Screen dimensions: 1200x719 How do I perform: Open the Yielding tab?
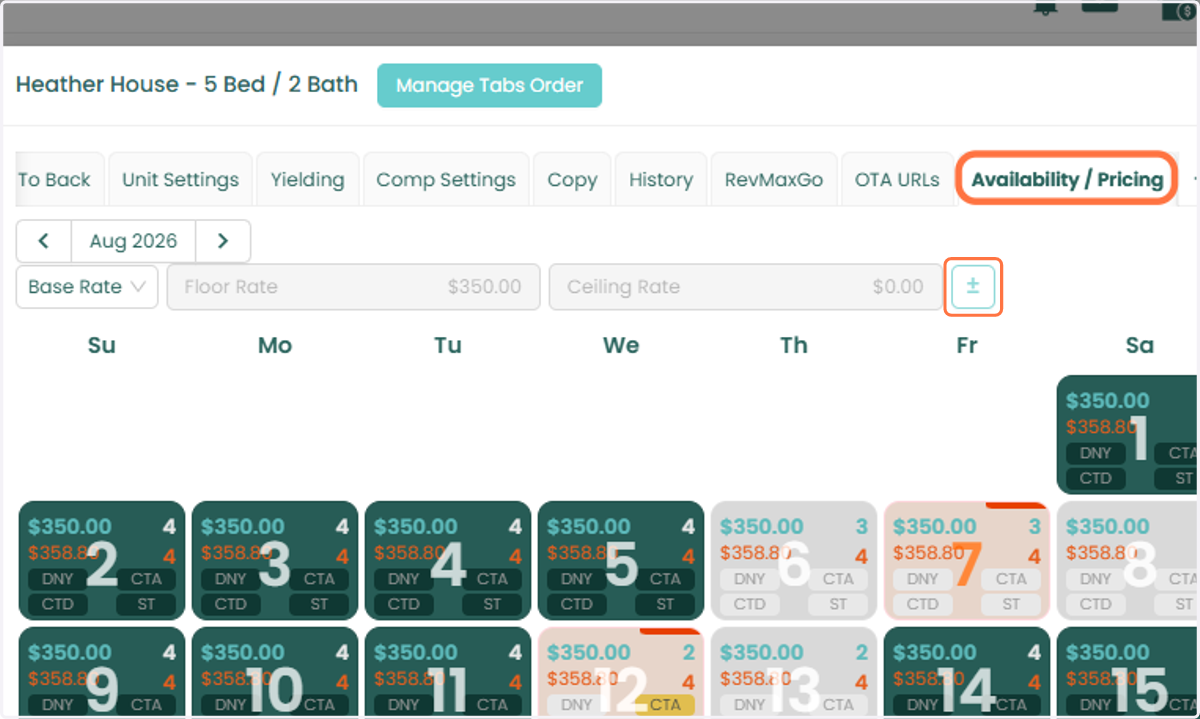click(x=307, y=180)
